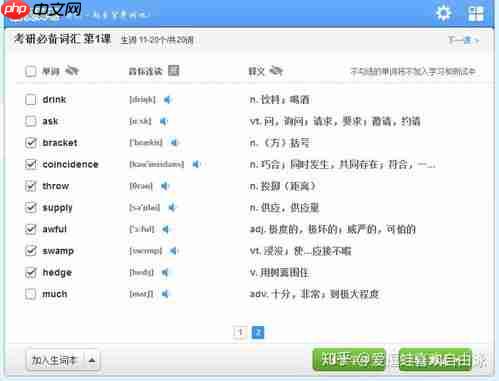Uncheck the swamp checkbox
This screenshot has height=381, width=499.
point(31,251)
